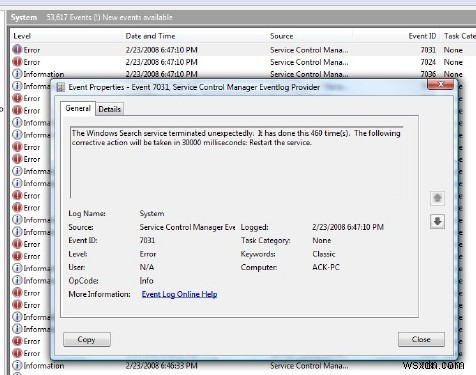Click the Copy button
The image size is (476, 375).
(87, 339)
